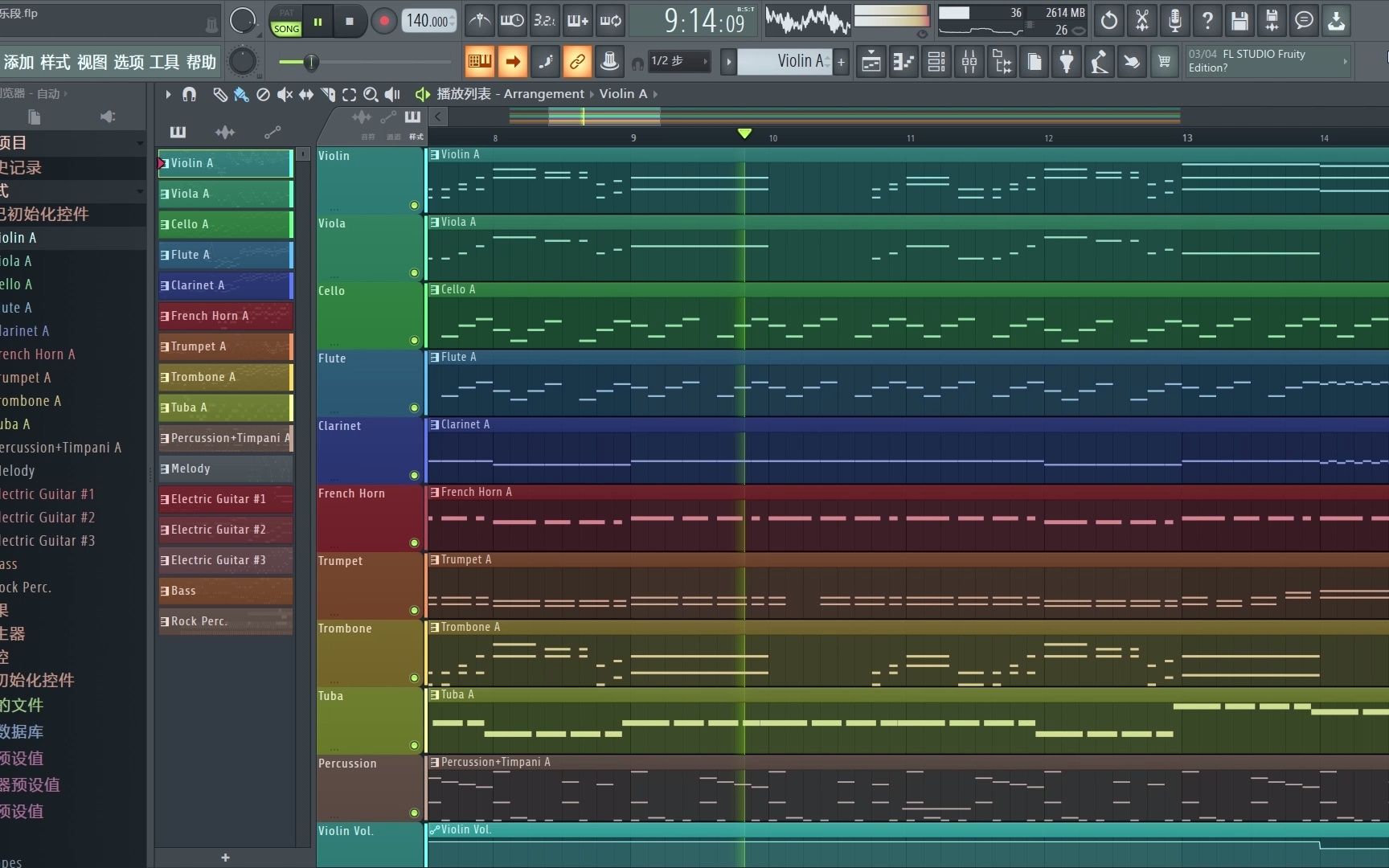Toggle mute dot on Tuba track

(415, 746)
